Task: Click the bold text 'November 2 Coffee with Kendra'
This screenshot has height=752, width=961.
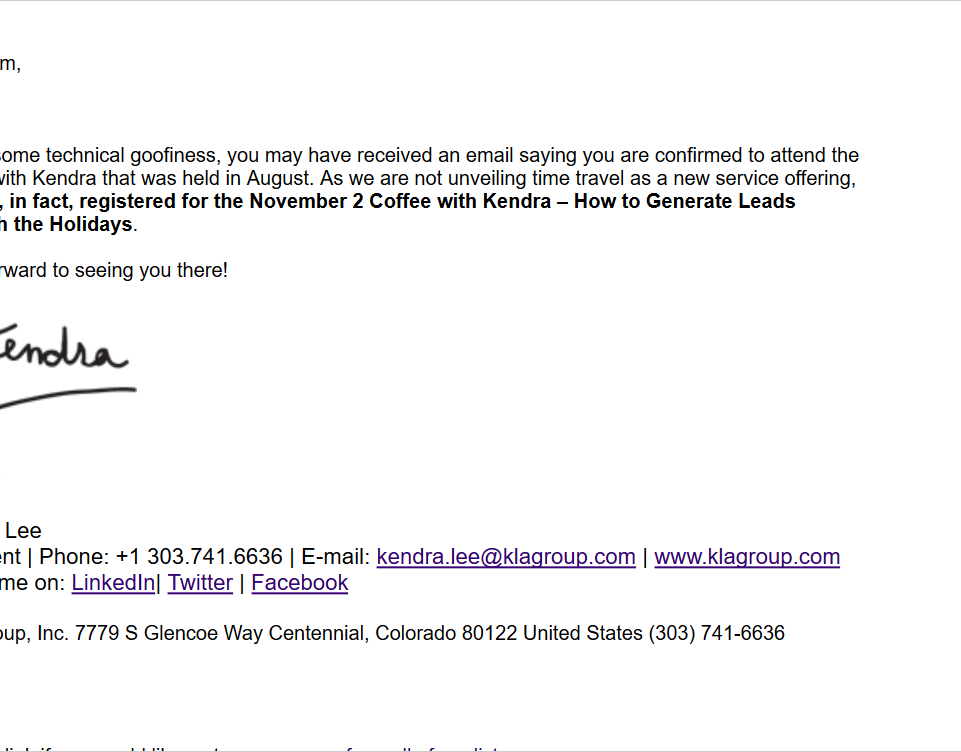Action: 400,202
